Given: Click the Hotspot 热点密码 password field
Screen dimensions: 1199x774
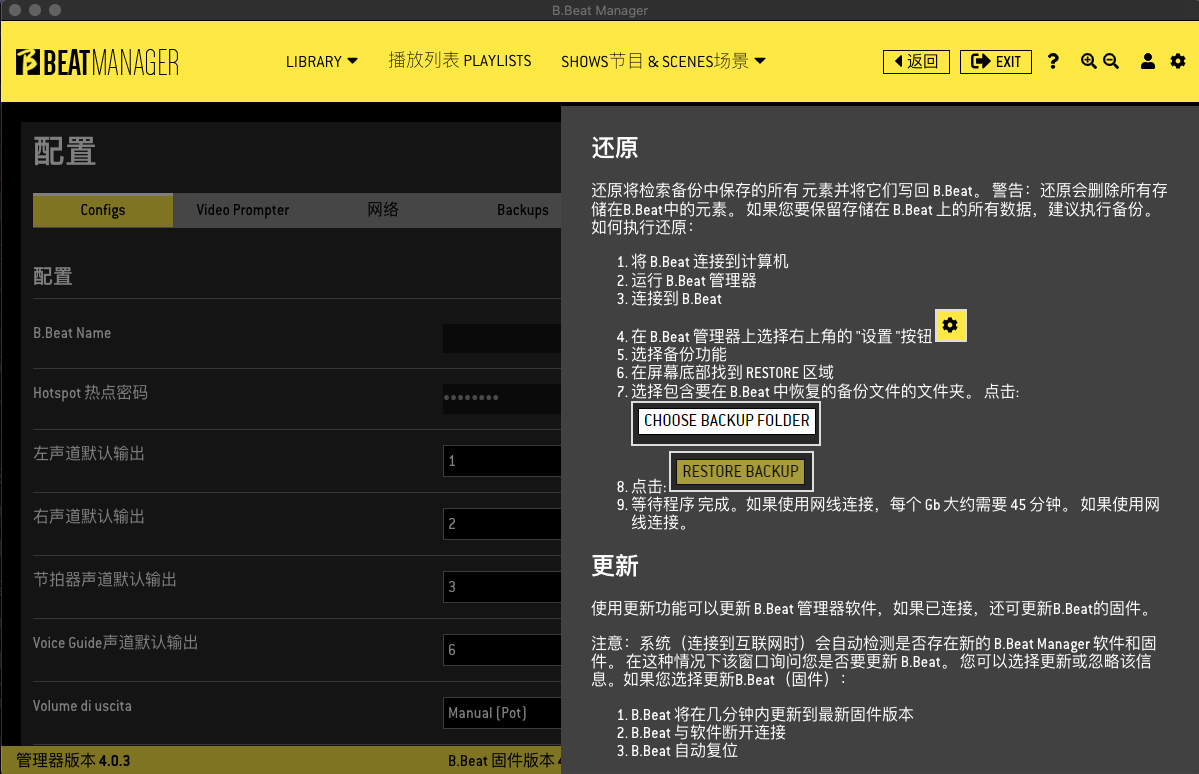Looking at the screenshot, I should coord(502,398).
